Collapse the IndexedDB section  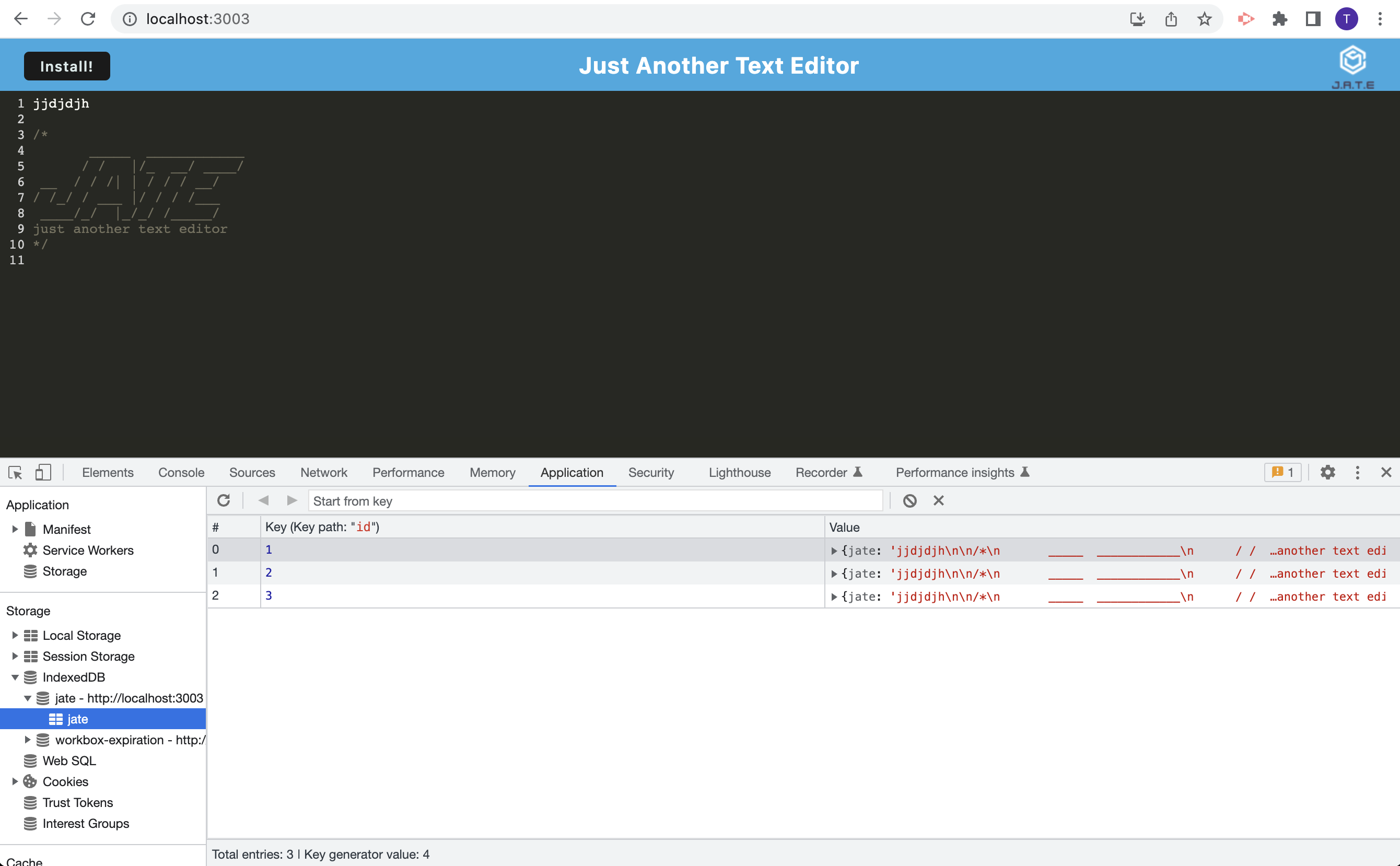click(14, 677)
